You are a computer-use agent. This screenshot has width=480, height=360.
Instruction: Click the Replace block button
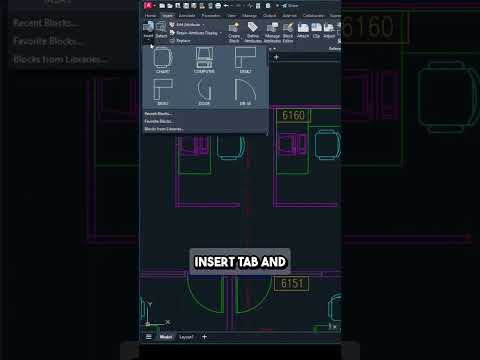[x=180, y=41]
